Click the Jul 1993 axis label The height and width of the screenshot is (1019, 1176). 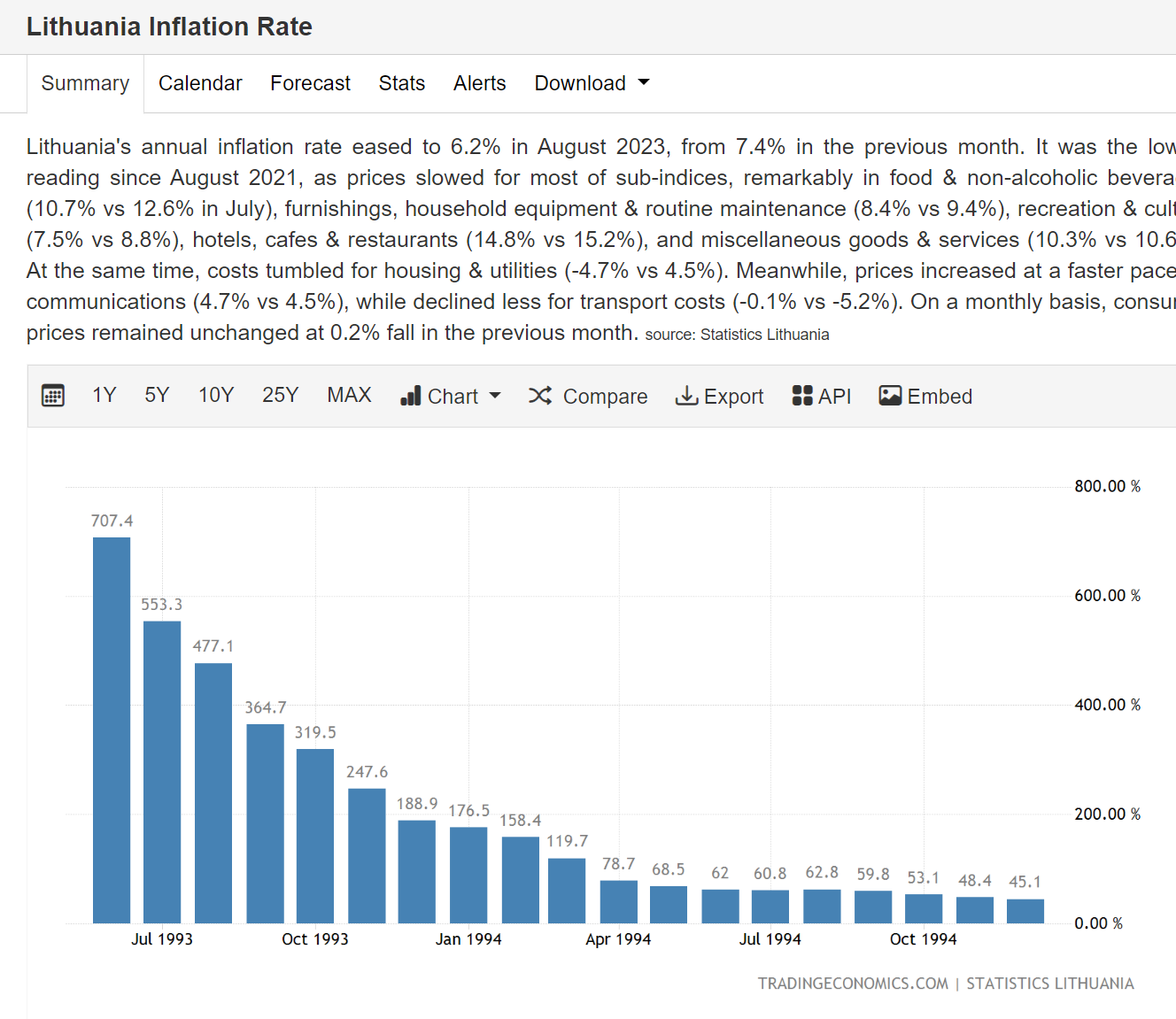point(162,939)
